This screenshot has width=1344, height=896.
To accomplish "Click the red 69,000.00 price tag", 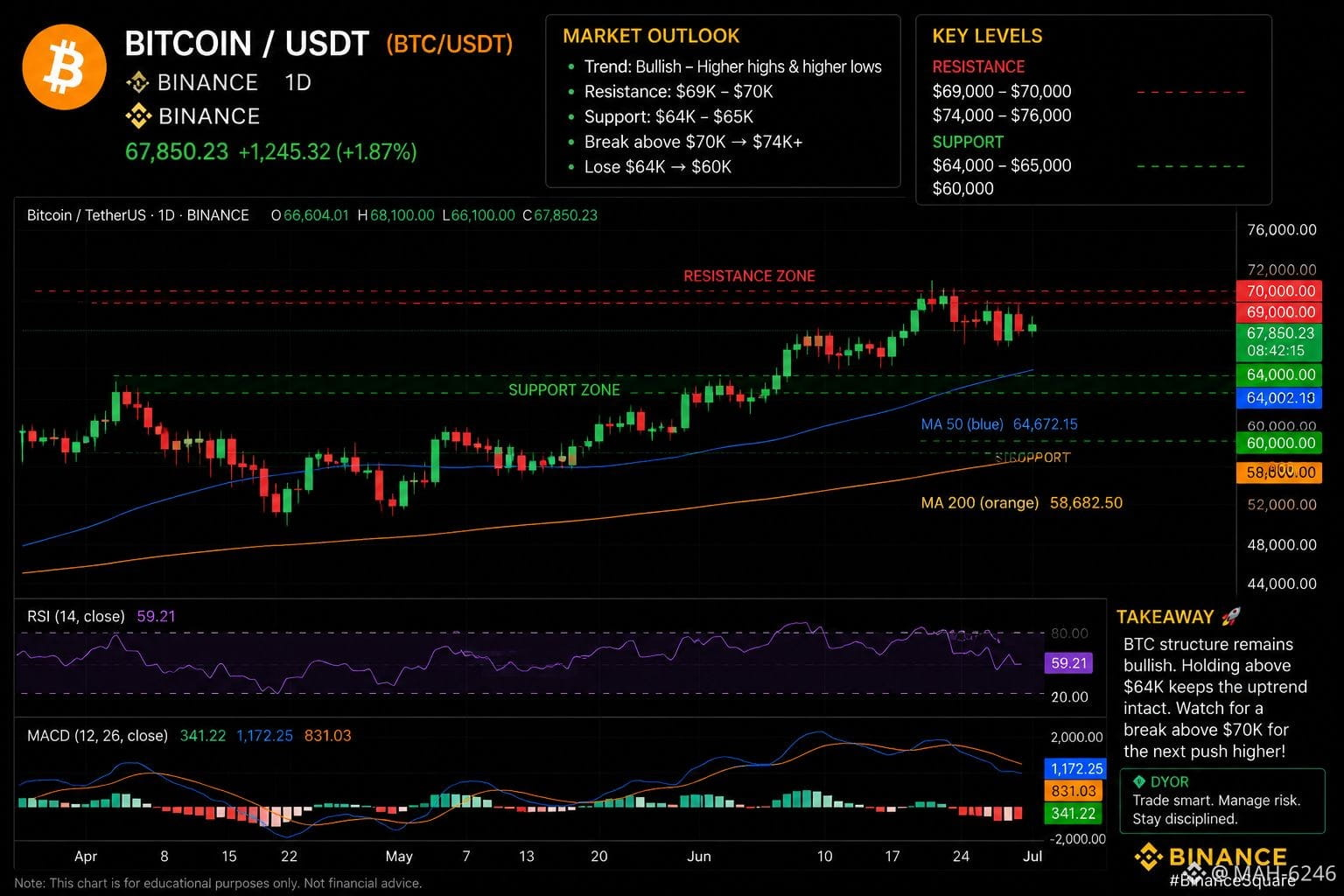I will click(x=1279, y=312).
